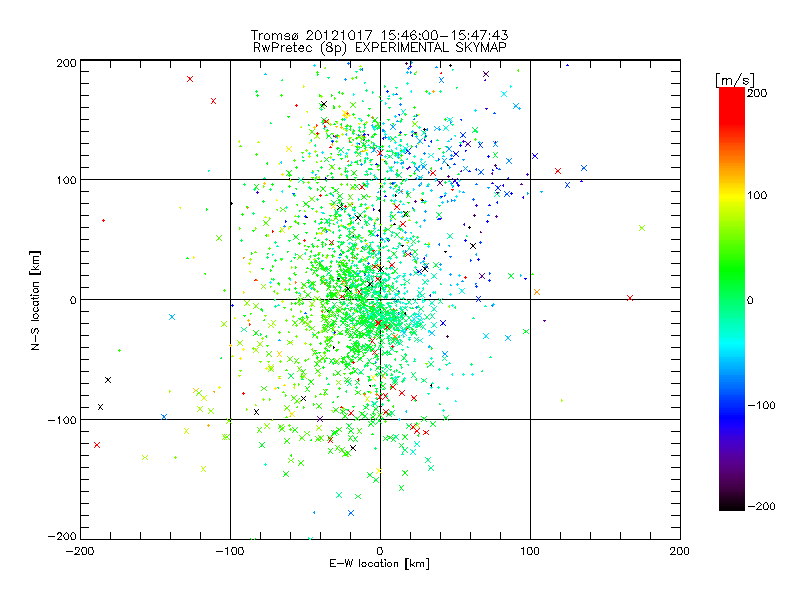
Task: Click the "E-W location [km]" axis label
Action: pos(379,563)
